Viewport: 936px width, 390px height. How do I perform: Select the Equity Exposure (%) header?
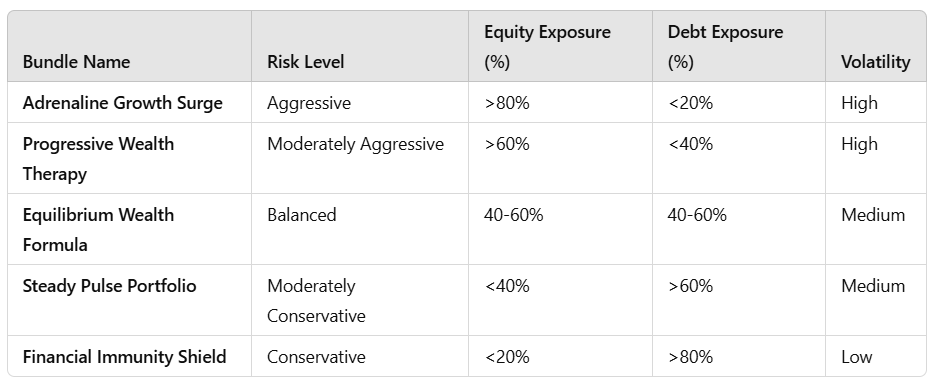pos(547,47)
